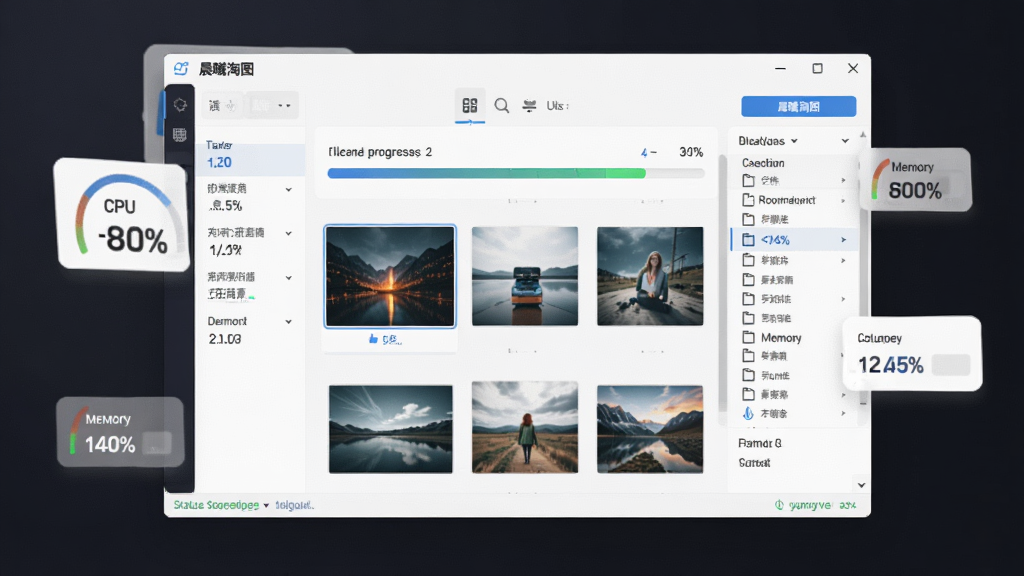The image size is (1024, 576).
Task: Expand the Roomndenct folder arrow
Action: tap(843, 200)
